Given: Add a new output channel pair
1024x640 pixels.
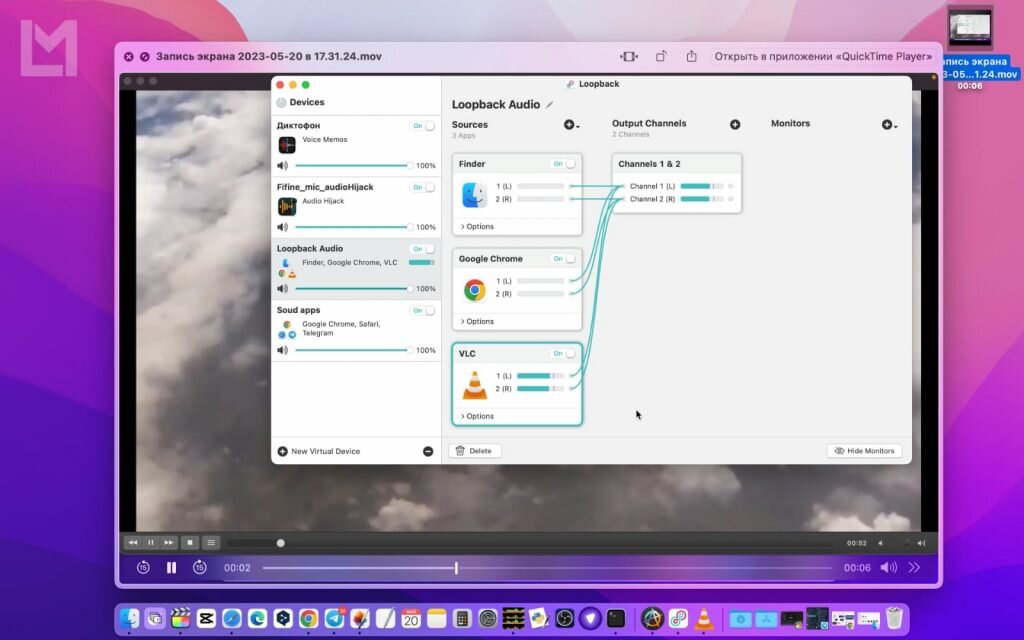Looking at the screenshot, I should pos(735,124).
